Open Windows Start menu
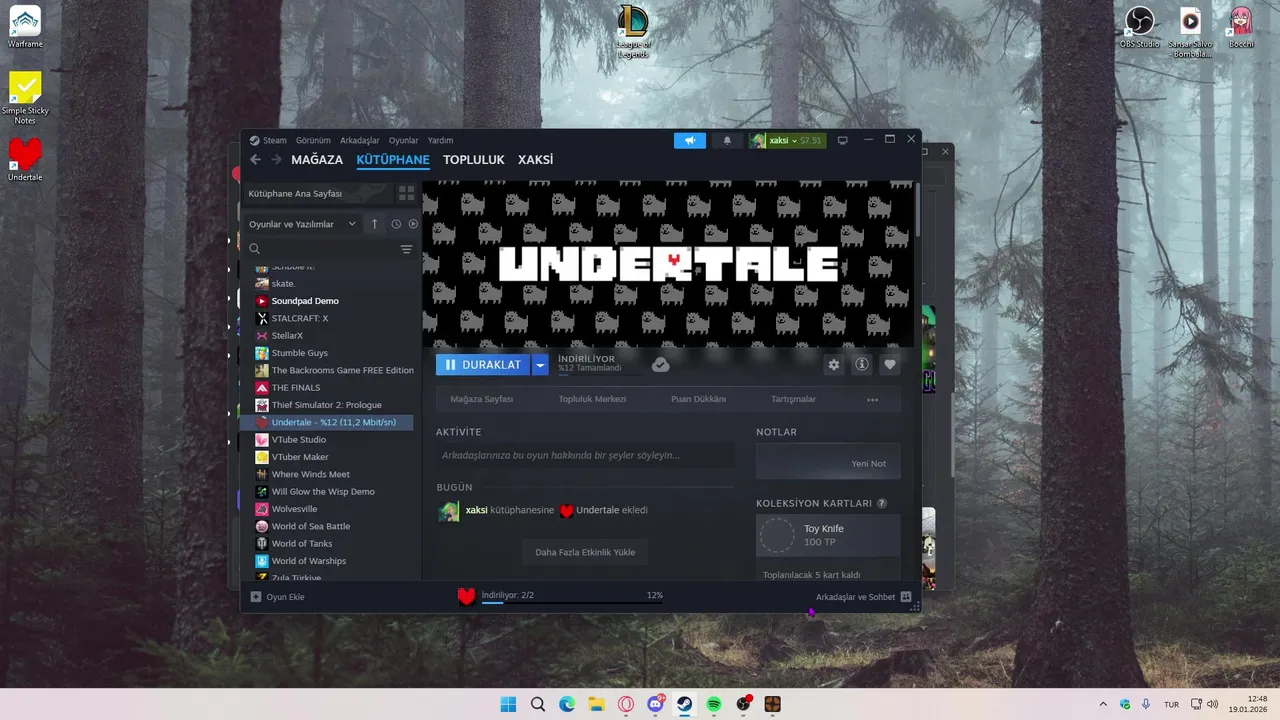 (x=508, y=704)
